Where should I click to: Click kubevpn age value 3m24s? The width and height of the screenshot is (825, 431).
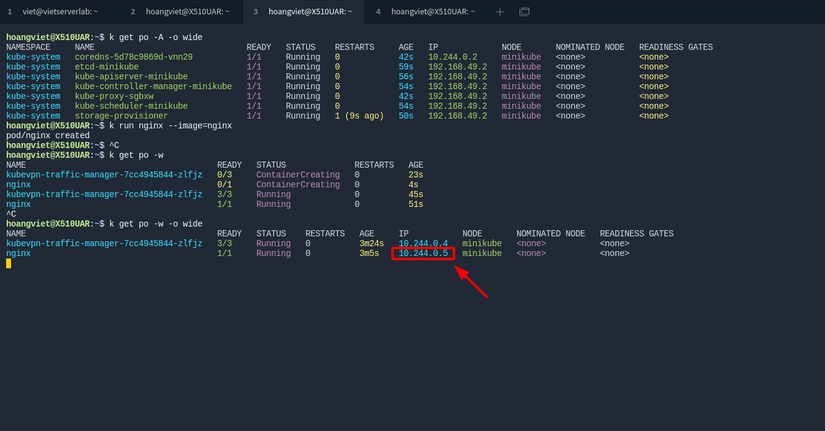coord(371,243)
